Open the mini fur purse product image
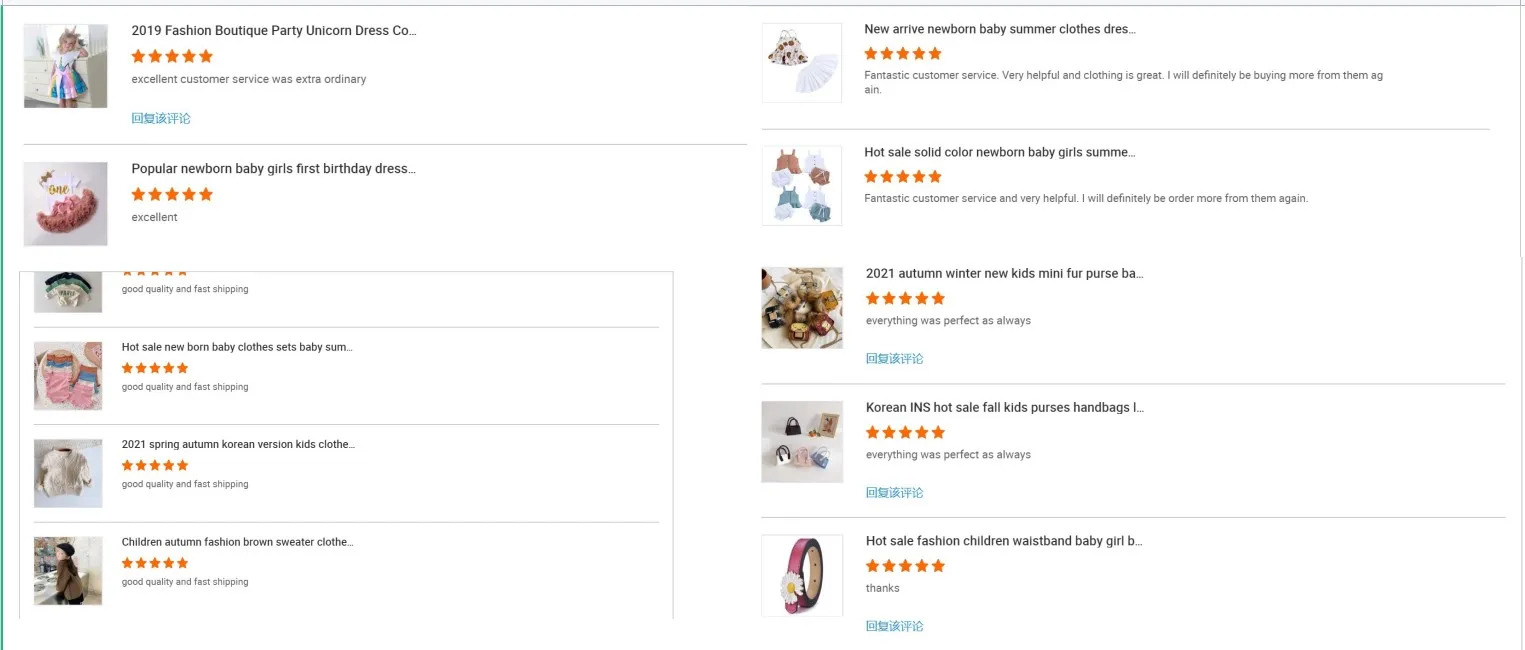The height and width of the screenshot is (650, 1525). (801, 307)
